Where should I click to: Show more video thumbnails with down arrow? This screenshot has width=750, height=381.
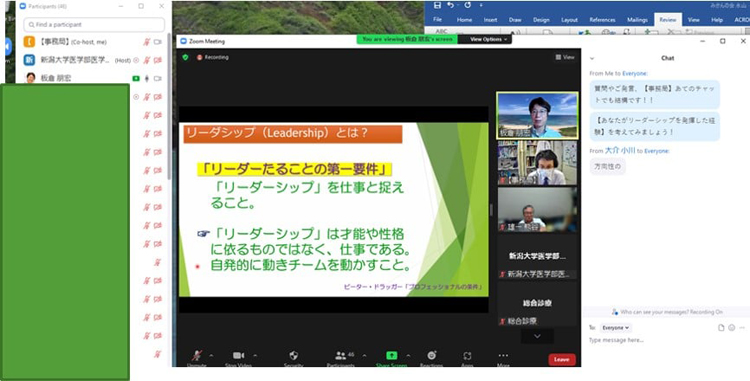[537, 336]
